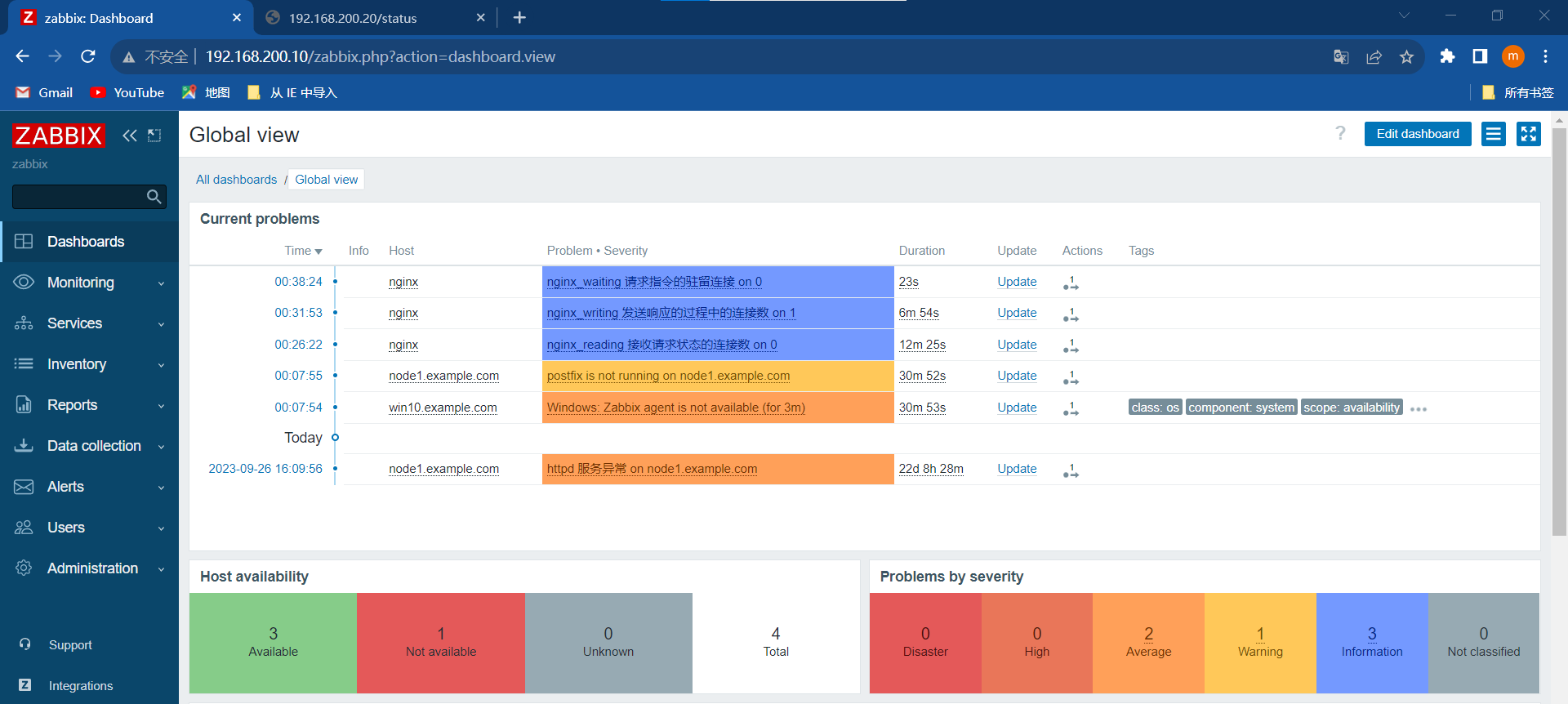Expand the Data collection menu
The height and width of the screenshot is (704, 1568).
(89, 446)
